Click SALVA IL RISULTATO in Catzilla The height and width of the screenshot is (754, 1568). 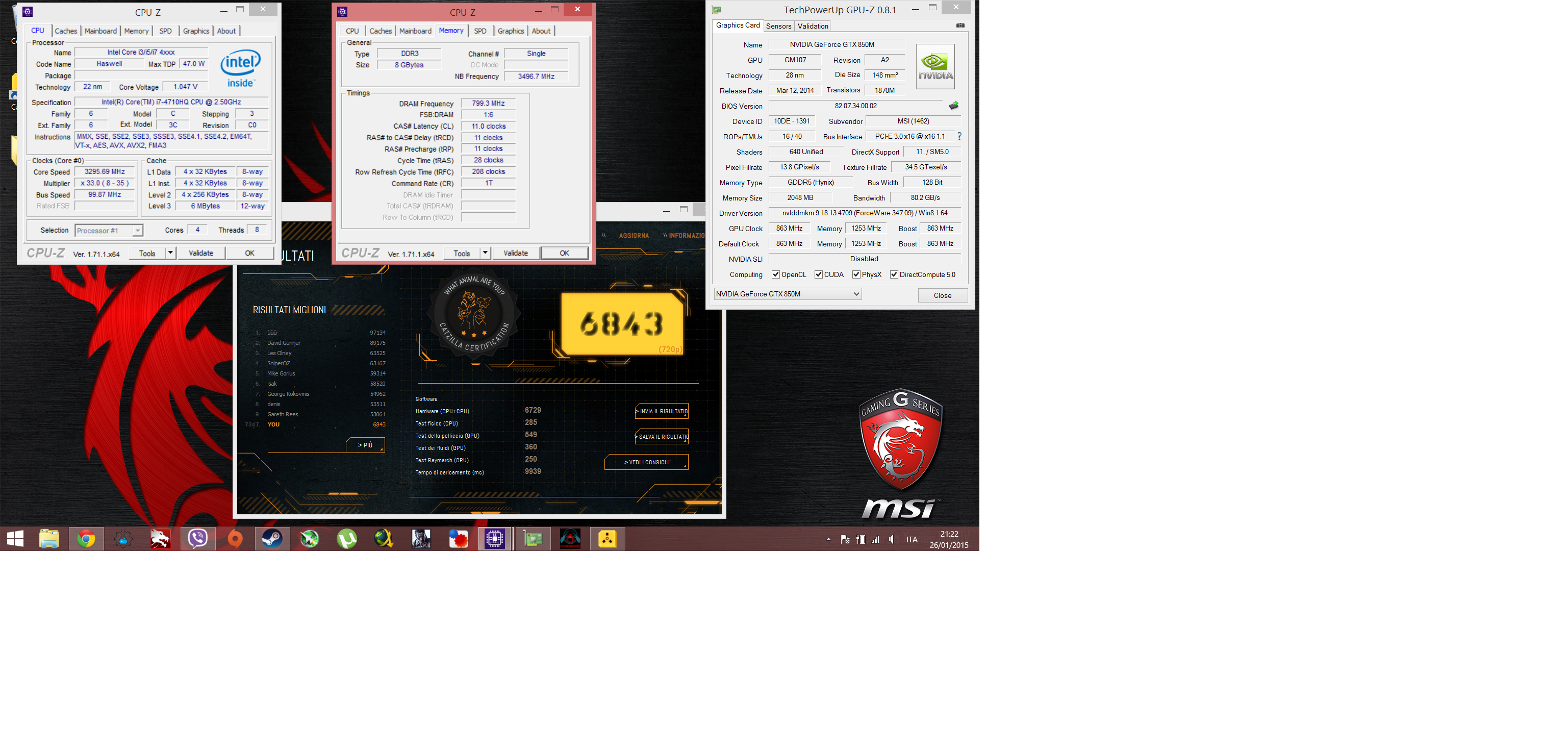(662, 437)
